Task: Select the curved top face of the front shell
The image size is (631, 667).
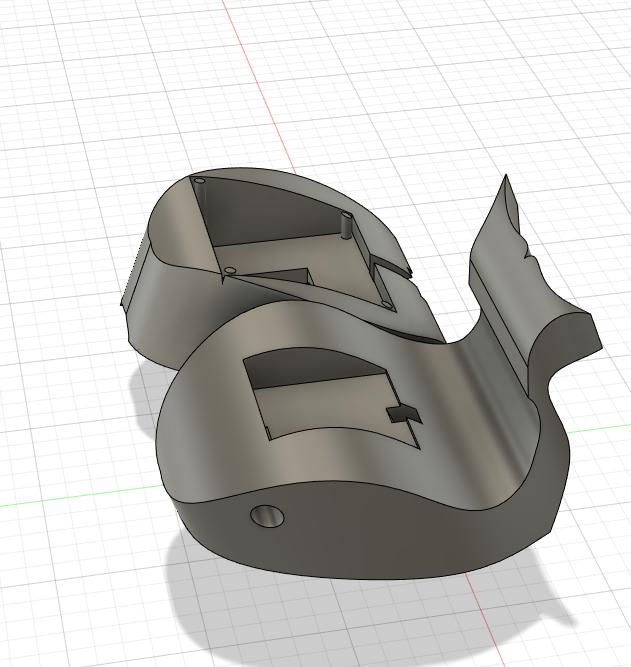Action: tap(220, 420)
